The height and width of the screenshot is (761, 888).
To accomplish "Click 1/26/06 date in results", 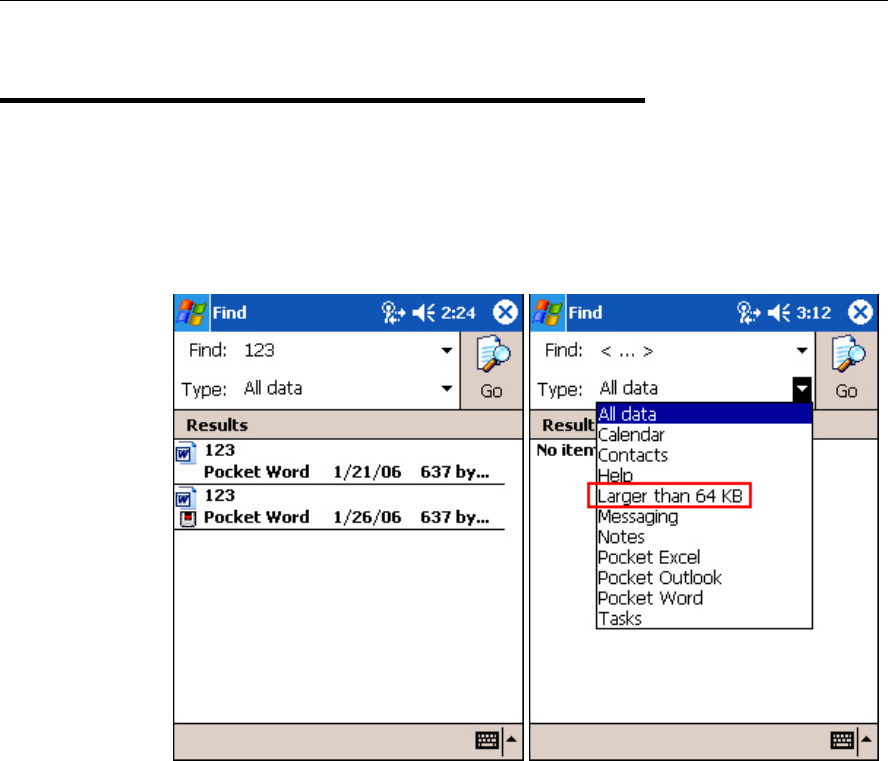I will (367, 517).
